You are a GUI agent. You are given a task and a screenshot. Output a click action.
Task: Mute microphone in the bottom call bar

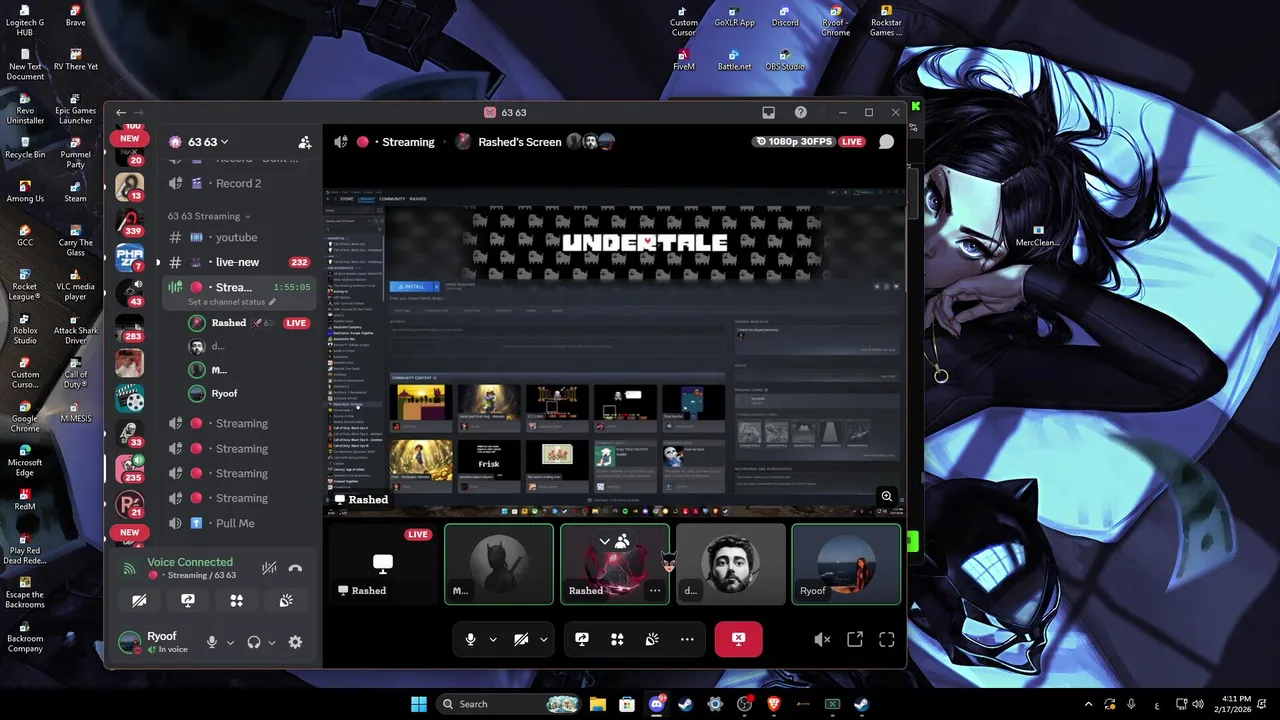coord(471,639)
